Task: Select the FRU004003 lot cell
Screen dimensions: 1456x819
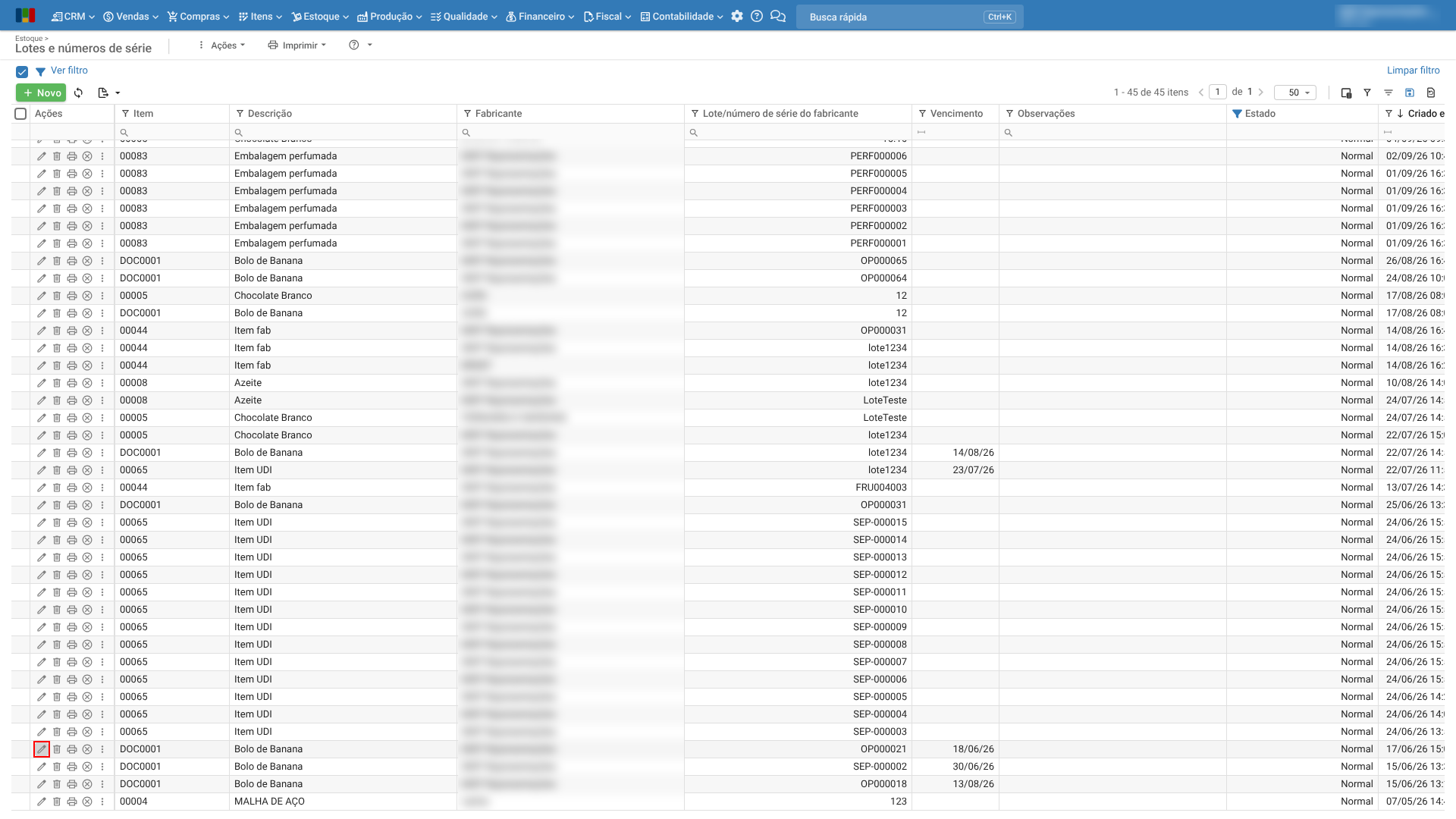Action: [798, 488]
